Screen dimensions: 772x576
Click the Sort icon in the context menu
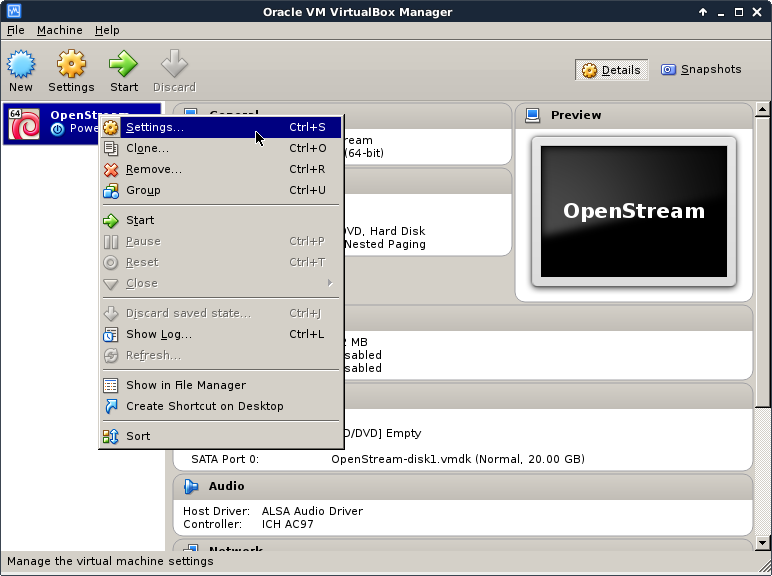click(111, 436)
